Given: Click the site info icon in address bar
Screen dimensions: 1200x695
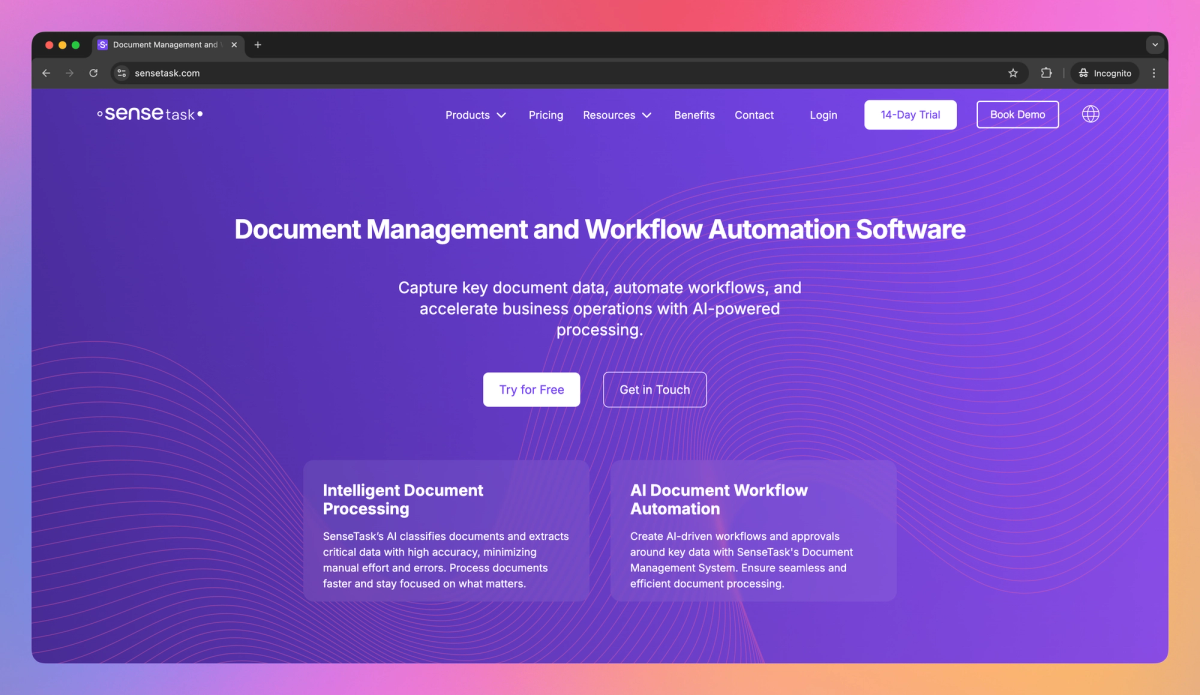Looking at the screenshot, I should coord(122,73).
